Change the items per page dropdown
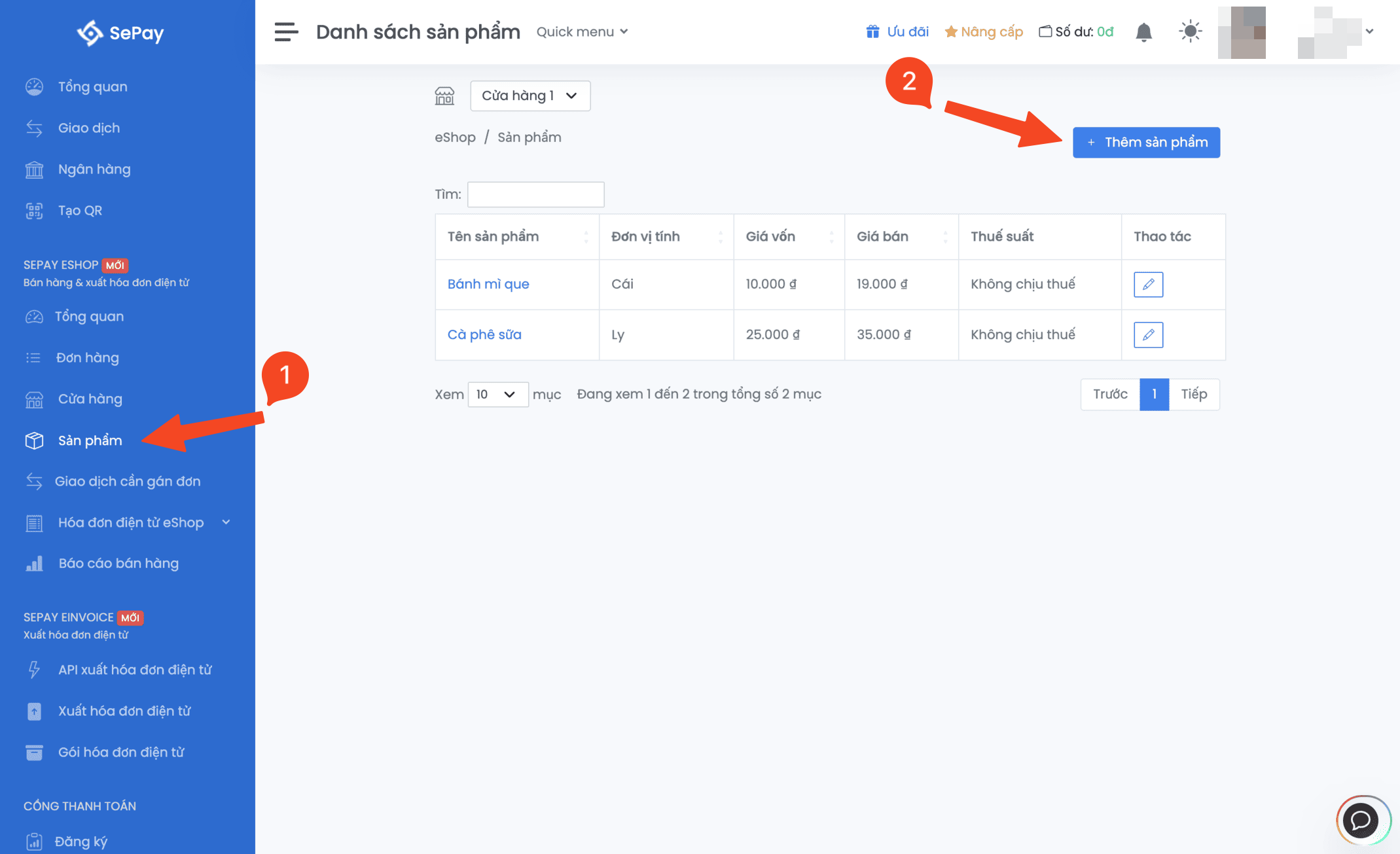This screenshot has width=1400, height=854. pos(497,395)
